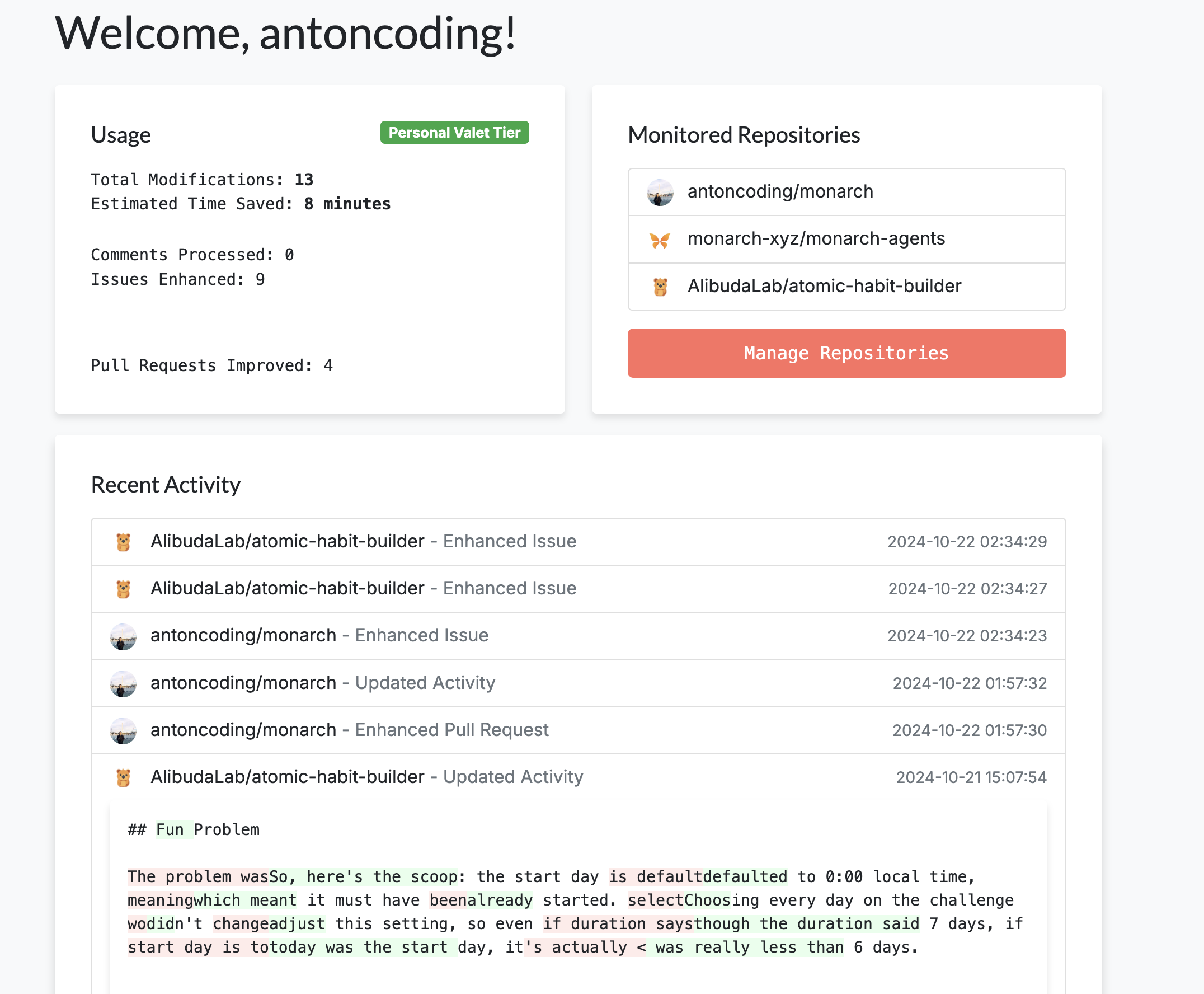
Task: Click bear icon on 15:07:54 Updated Activity row
Action: (123, 777)
